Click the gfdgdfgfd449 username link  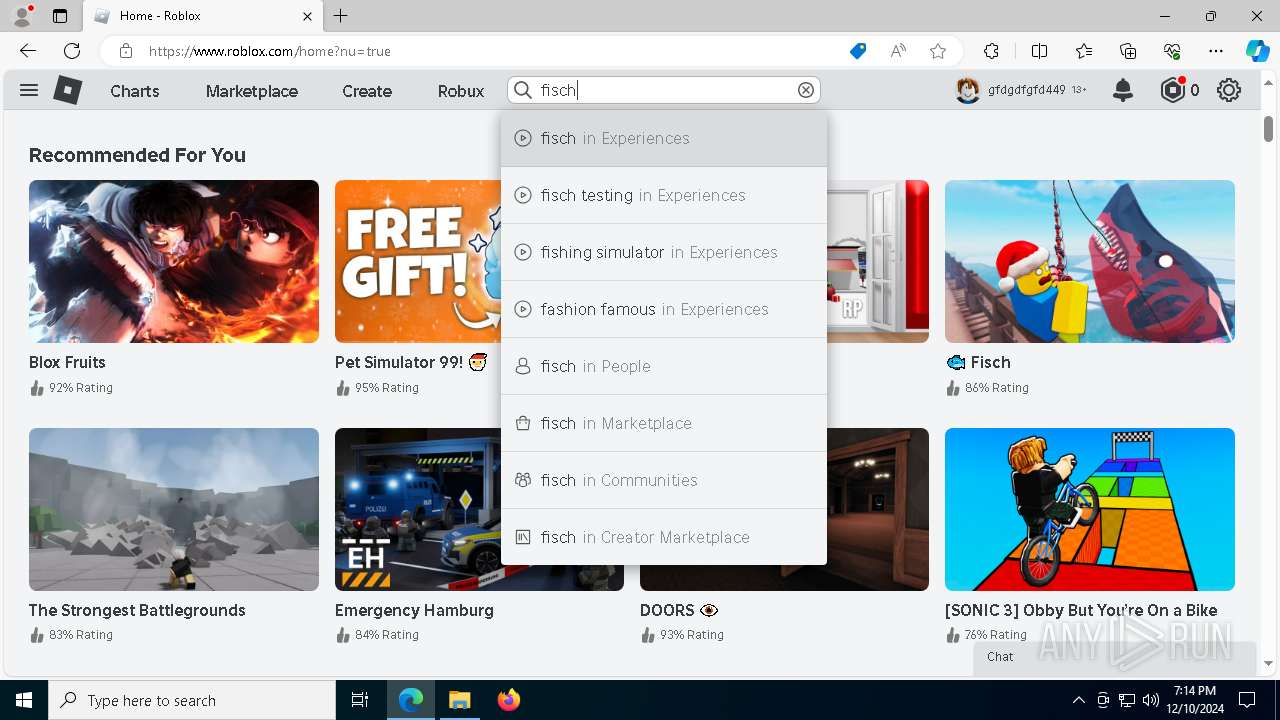pyautogui.click(x=1027, y=90)
